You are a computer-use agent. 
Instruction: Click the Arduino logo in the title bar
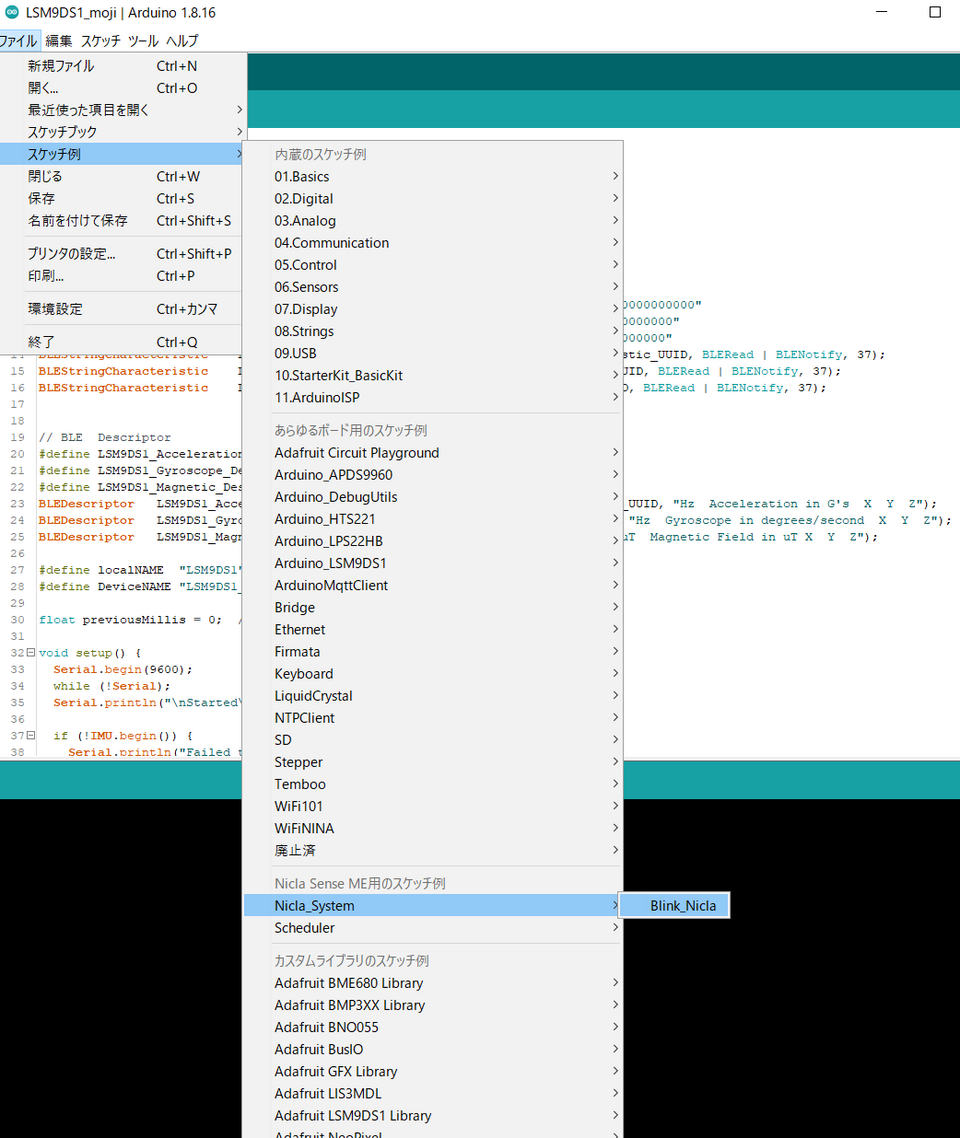point(9,13)
